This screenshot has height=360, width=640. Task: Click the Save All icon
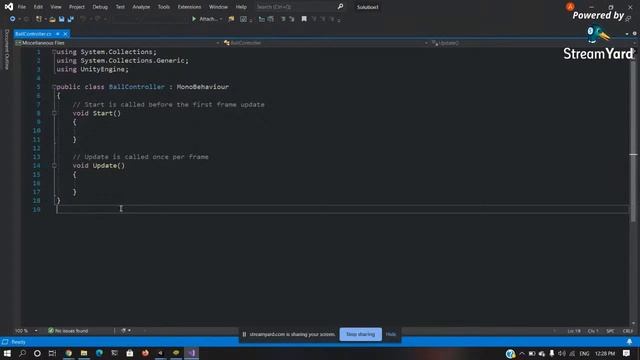pos(70,19)
